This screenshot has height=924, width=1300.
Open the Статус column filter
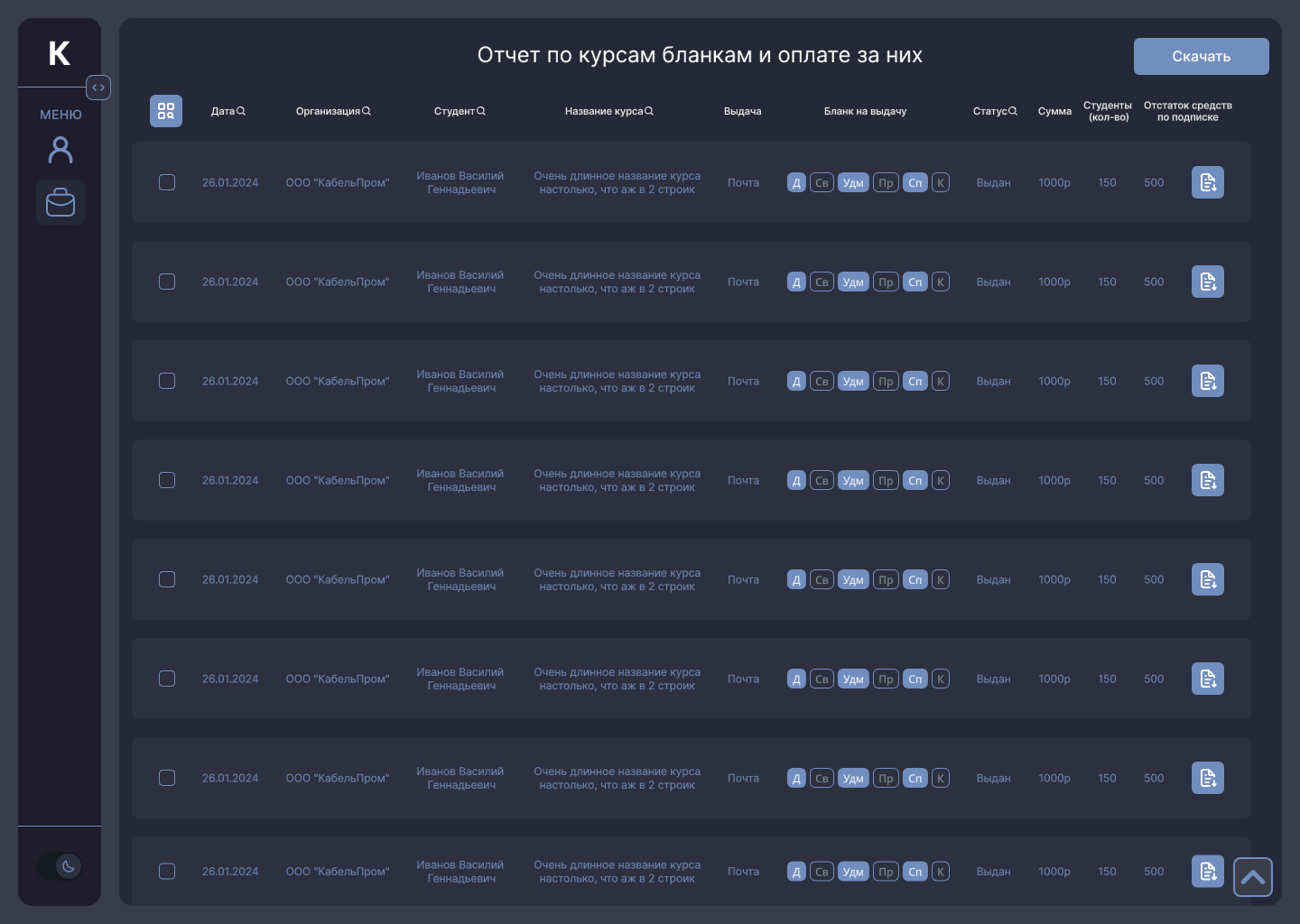(x=1013, y=111)
